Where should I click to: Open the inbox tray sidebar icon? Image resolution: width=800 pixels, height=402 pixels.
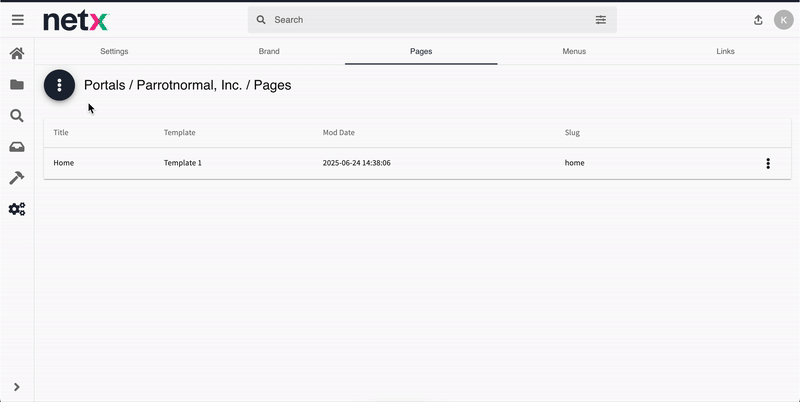pos(17,147)
